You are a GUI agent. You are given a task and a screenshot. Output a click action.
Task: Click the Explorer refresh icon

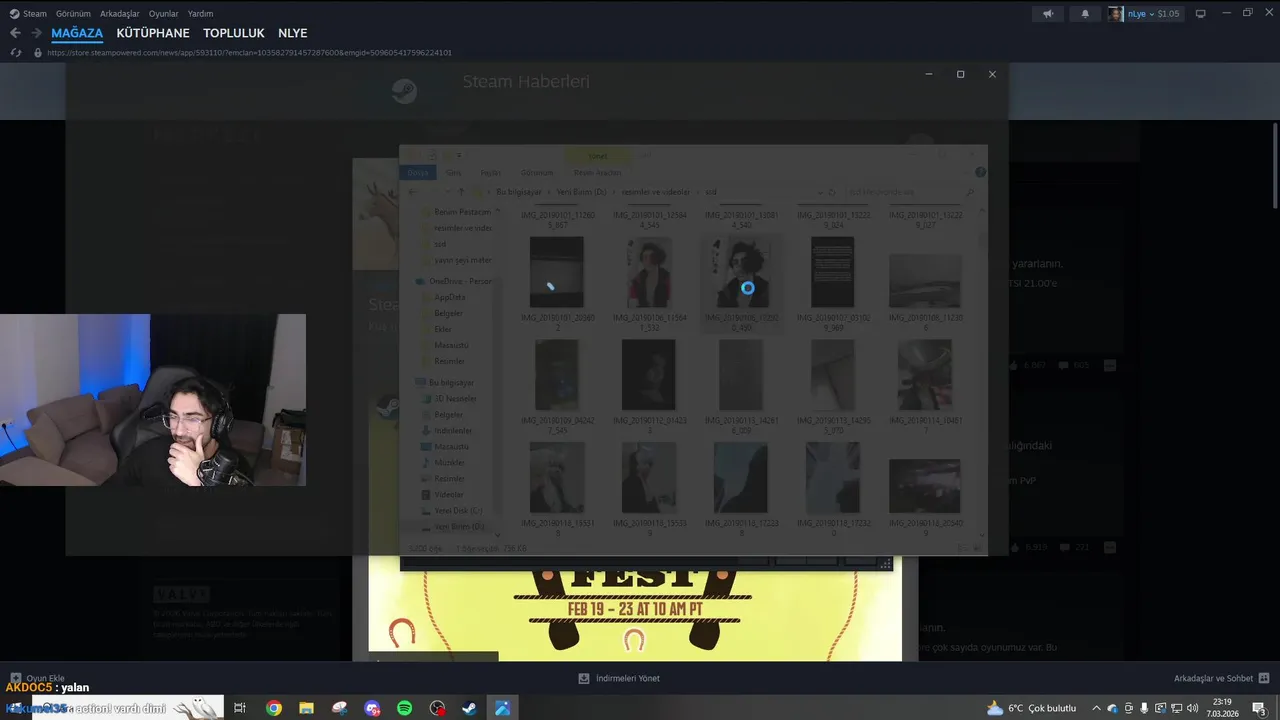click(831, 191)
